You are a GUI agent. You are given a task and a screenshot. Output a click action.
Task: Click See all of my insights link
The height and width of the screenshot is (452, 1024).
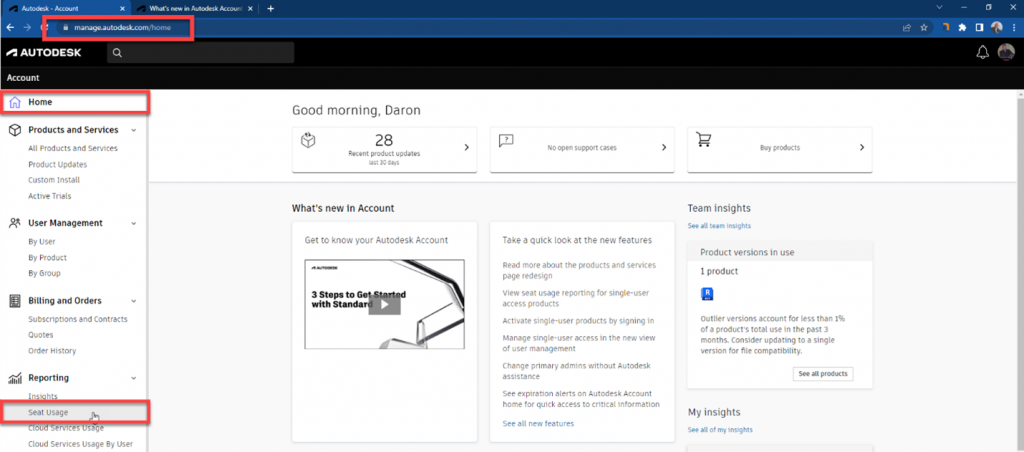(720, 430)
